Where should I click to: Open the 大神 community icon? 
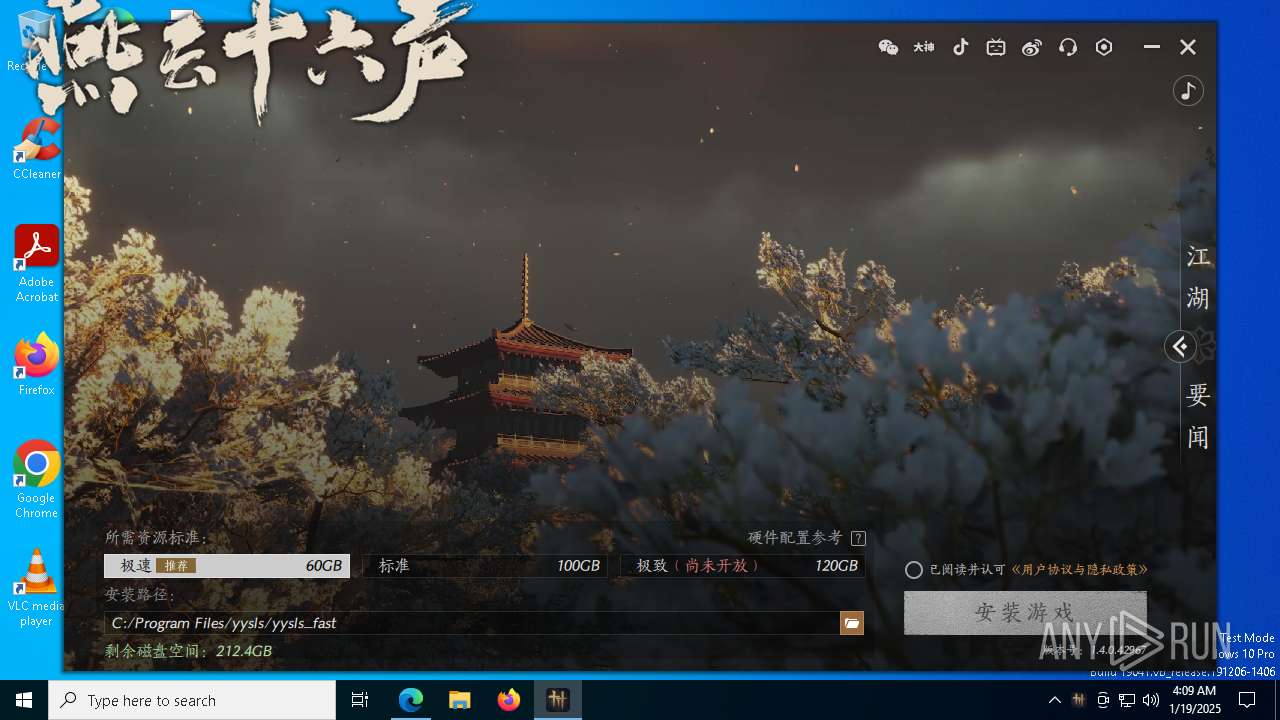(x=924, y=47)
